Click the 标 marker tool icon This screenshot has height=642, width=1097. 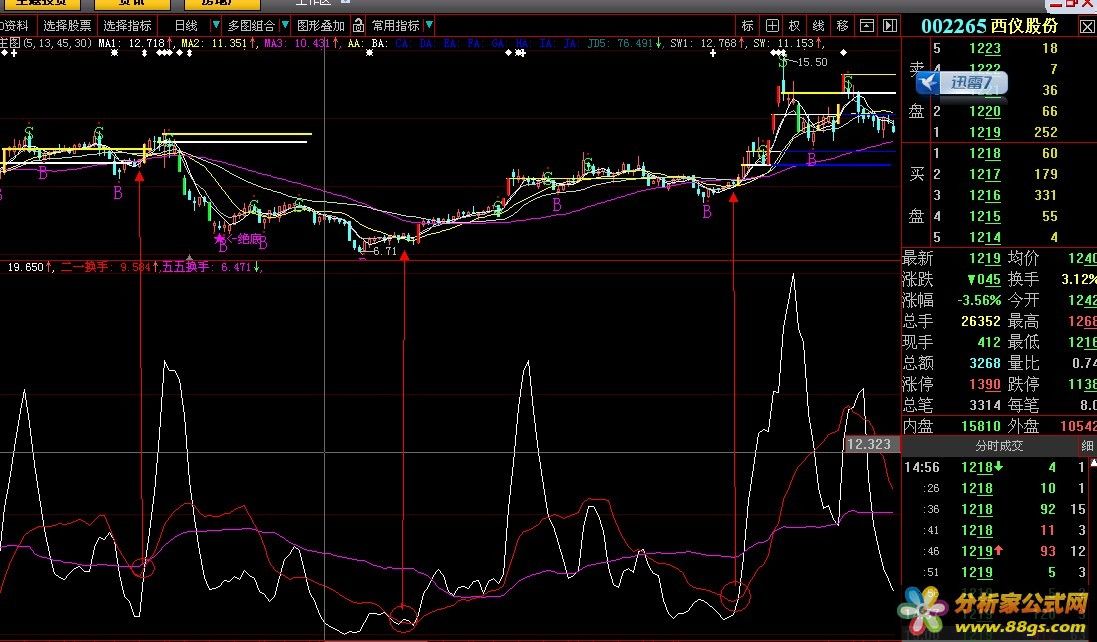[747, 26]
